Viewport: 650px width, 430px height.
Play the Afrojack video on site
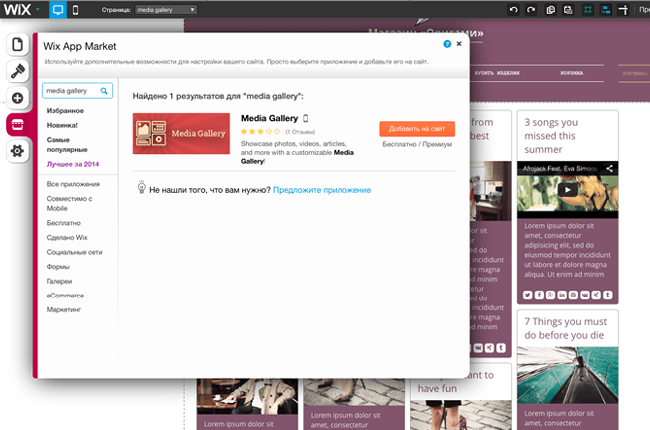coord(568,190)
